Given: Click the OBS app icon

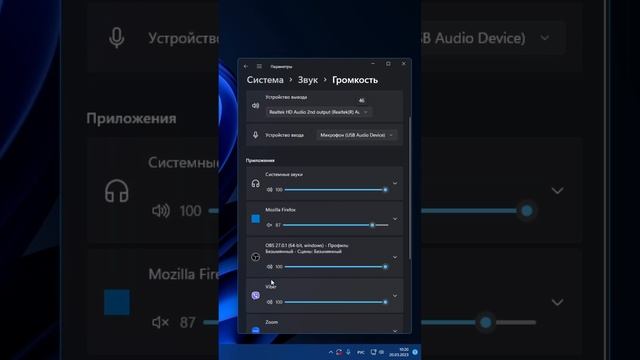Looking at the screenshot, I should 256,257.
